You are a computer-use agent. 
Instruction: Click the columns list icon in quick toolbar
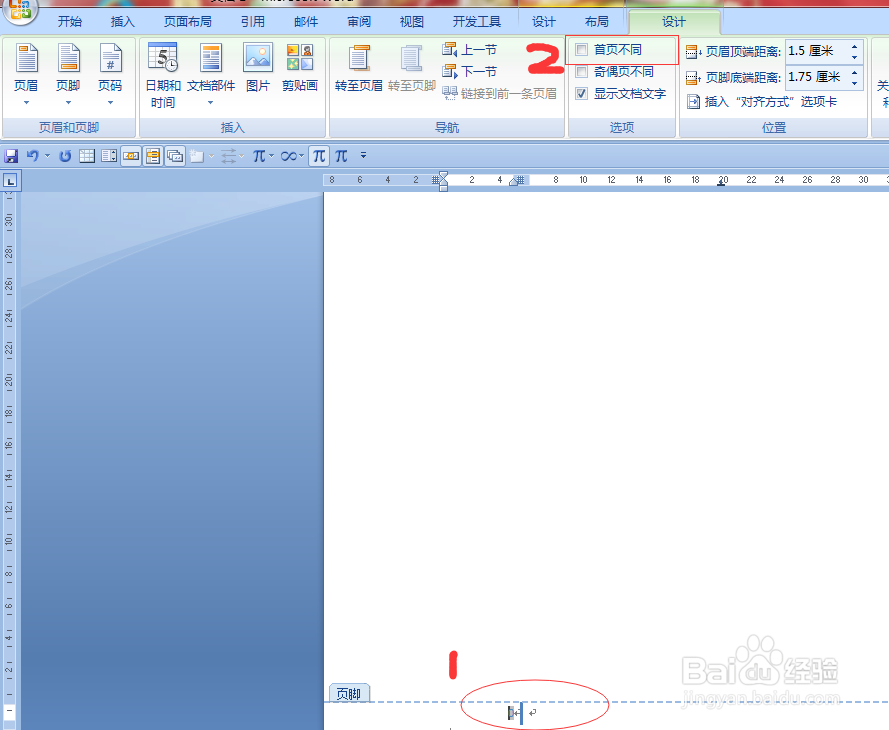coord(109,156)
